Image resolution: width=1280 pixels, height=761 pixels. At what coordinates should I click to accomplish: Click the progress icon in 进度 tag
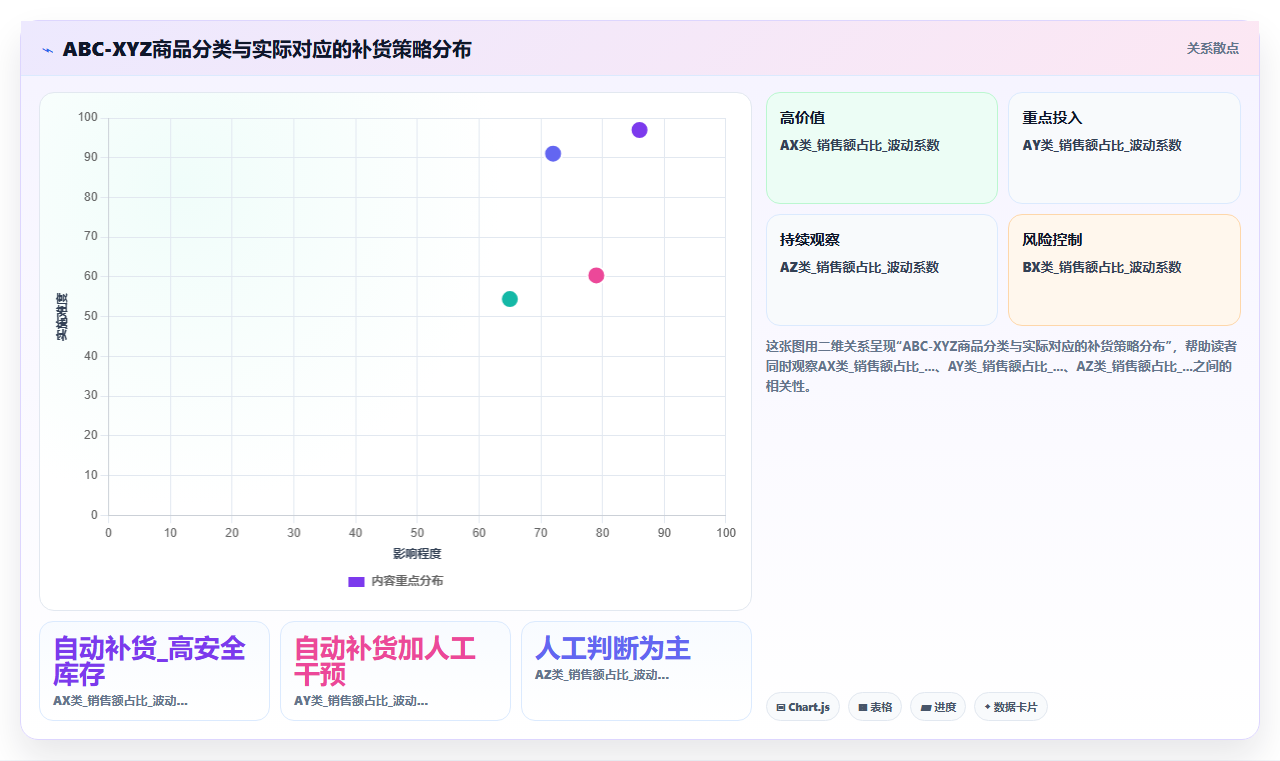(926, 708)
